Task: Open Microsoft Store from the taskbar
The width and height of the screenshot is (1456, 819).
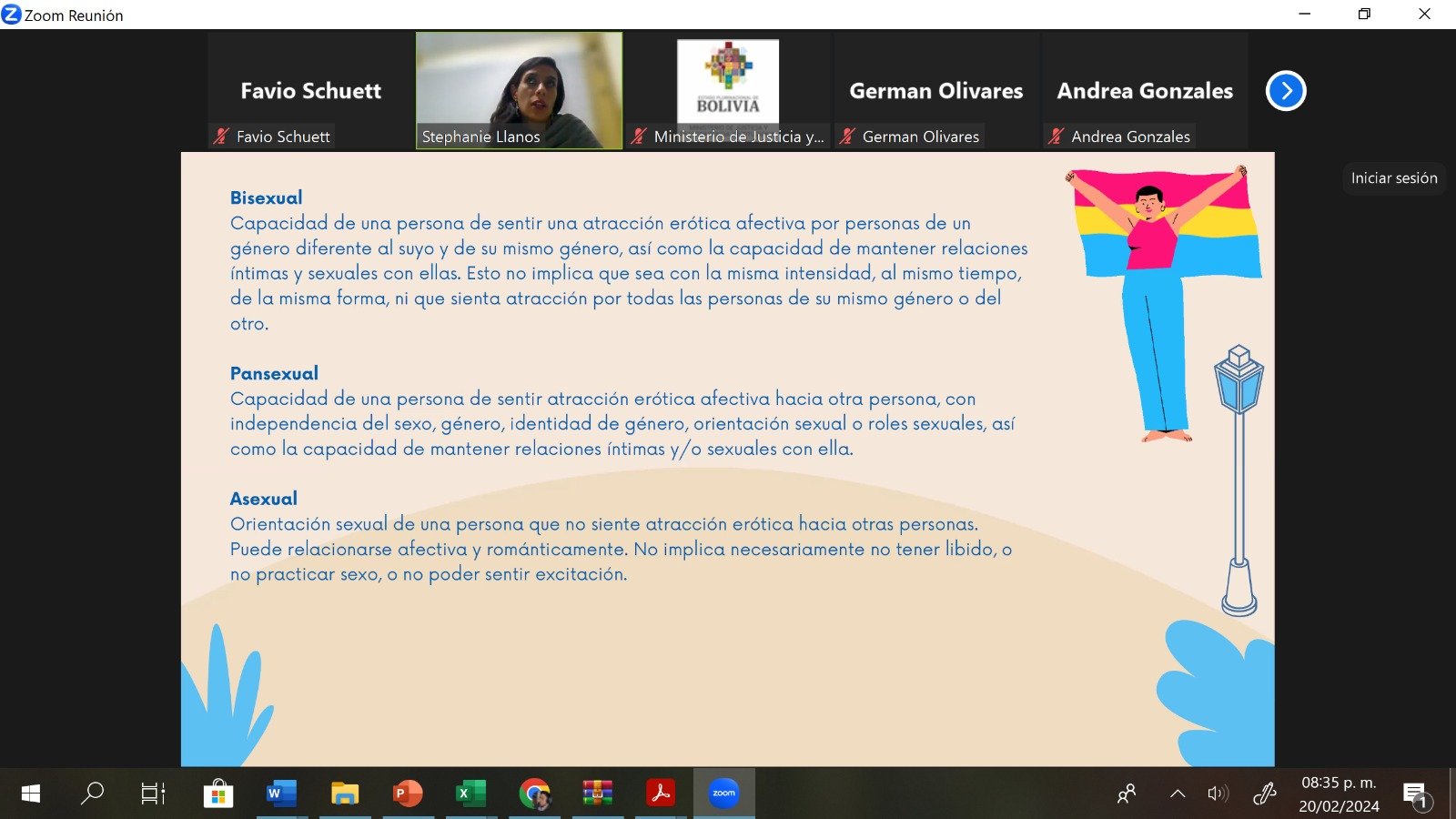Action: [x=218, y=793]
